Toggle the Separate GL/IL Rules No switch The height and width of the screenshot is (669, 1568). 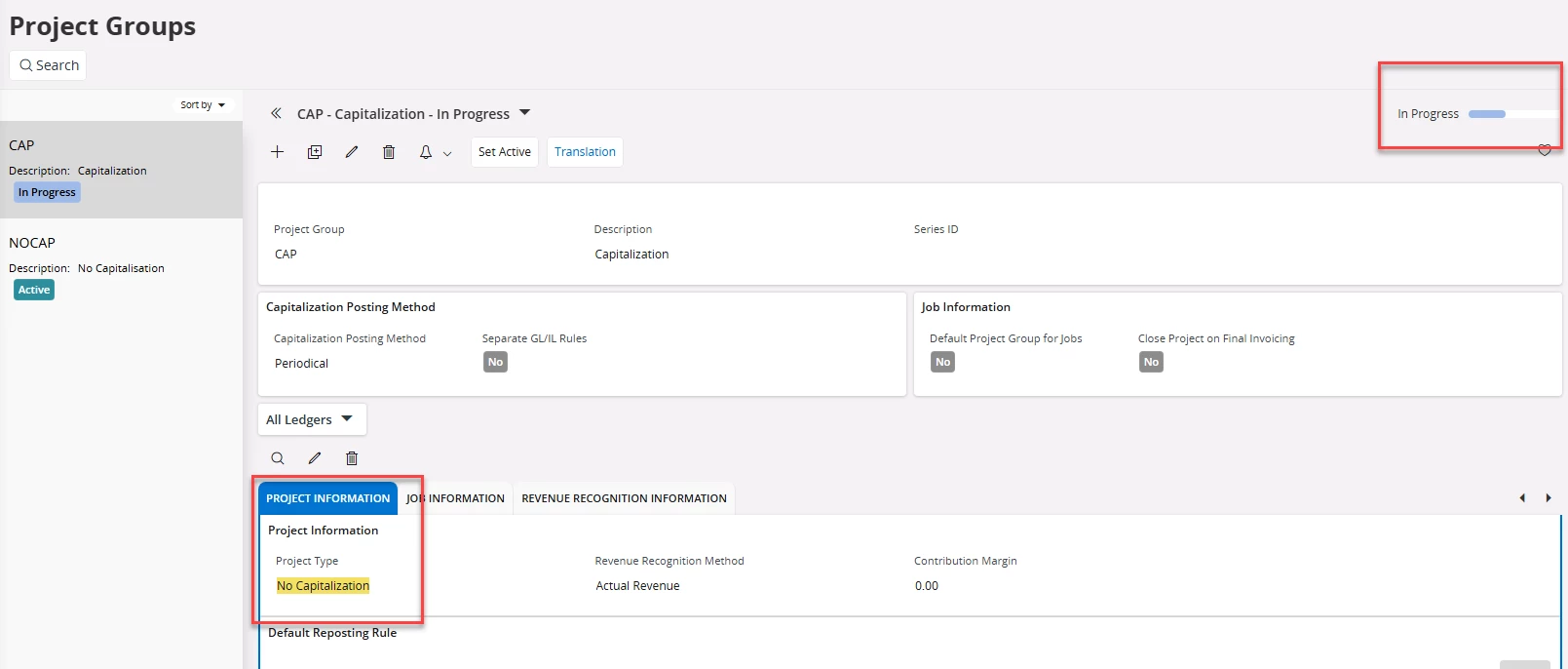coord(495,362)
